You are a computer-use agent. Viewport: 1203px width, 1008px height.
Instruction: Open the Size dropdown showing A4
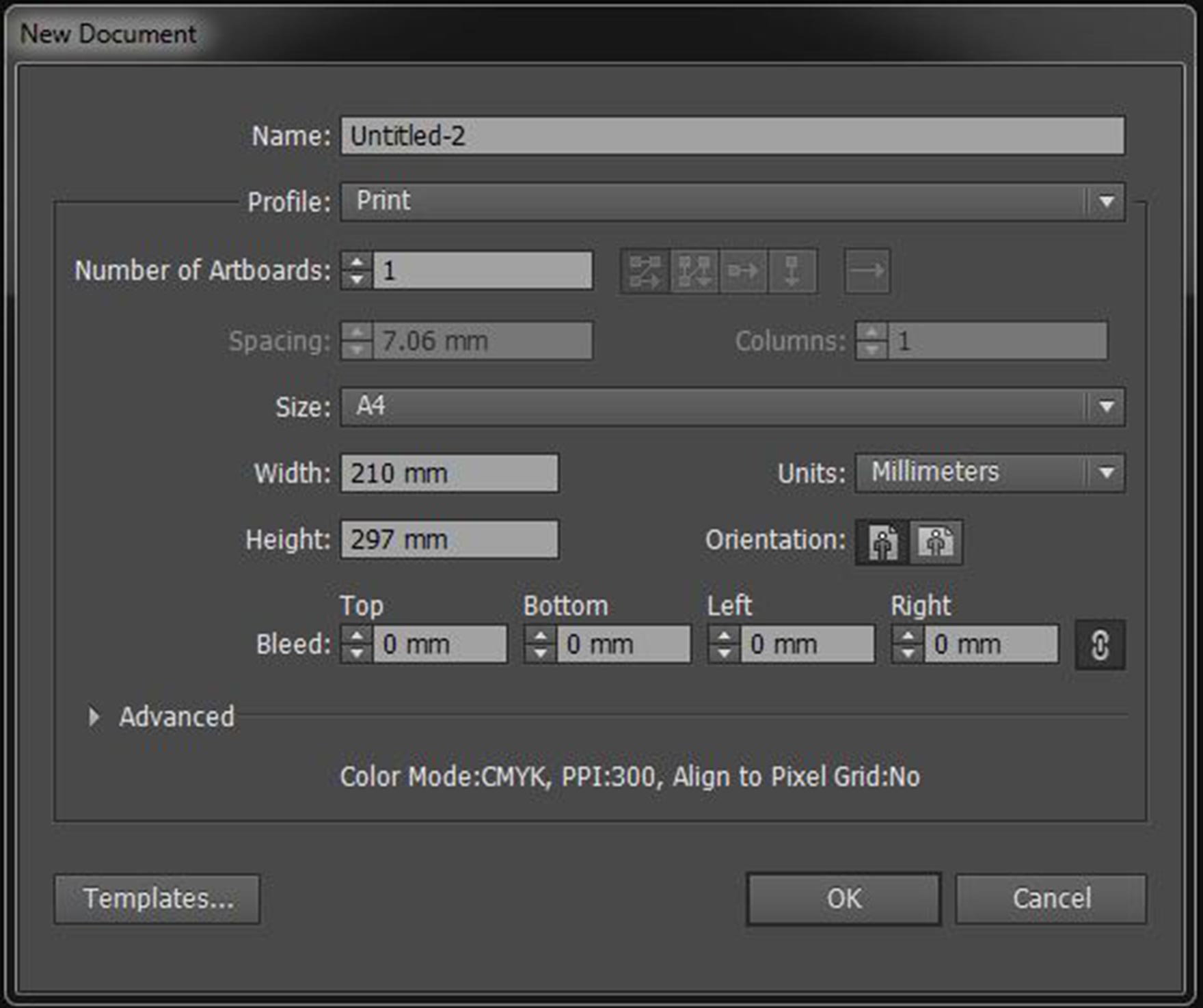(x=732, y=407)
